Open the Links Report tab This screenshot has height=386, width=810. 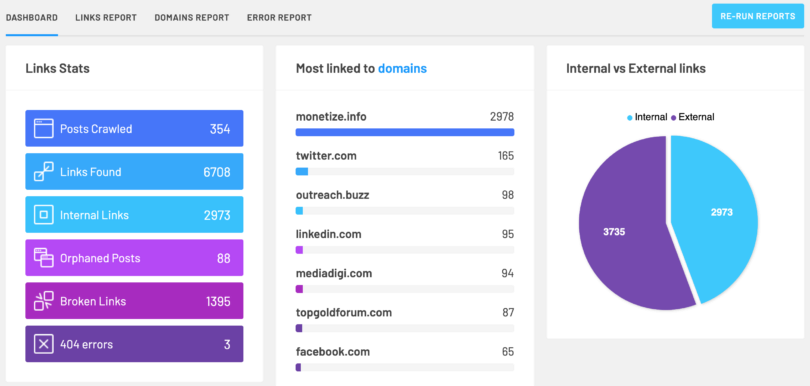click(106, 18)
